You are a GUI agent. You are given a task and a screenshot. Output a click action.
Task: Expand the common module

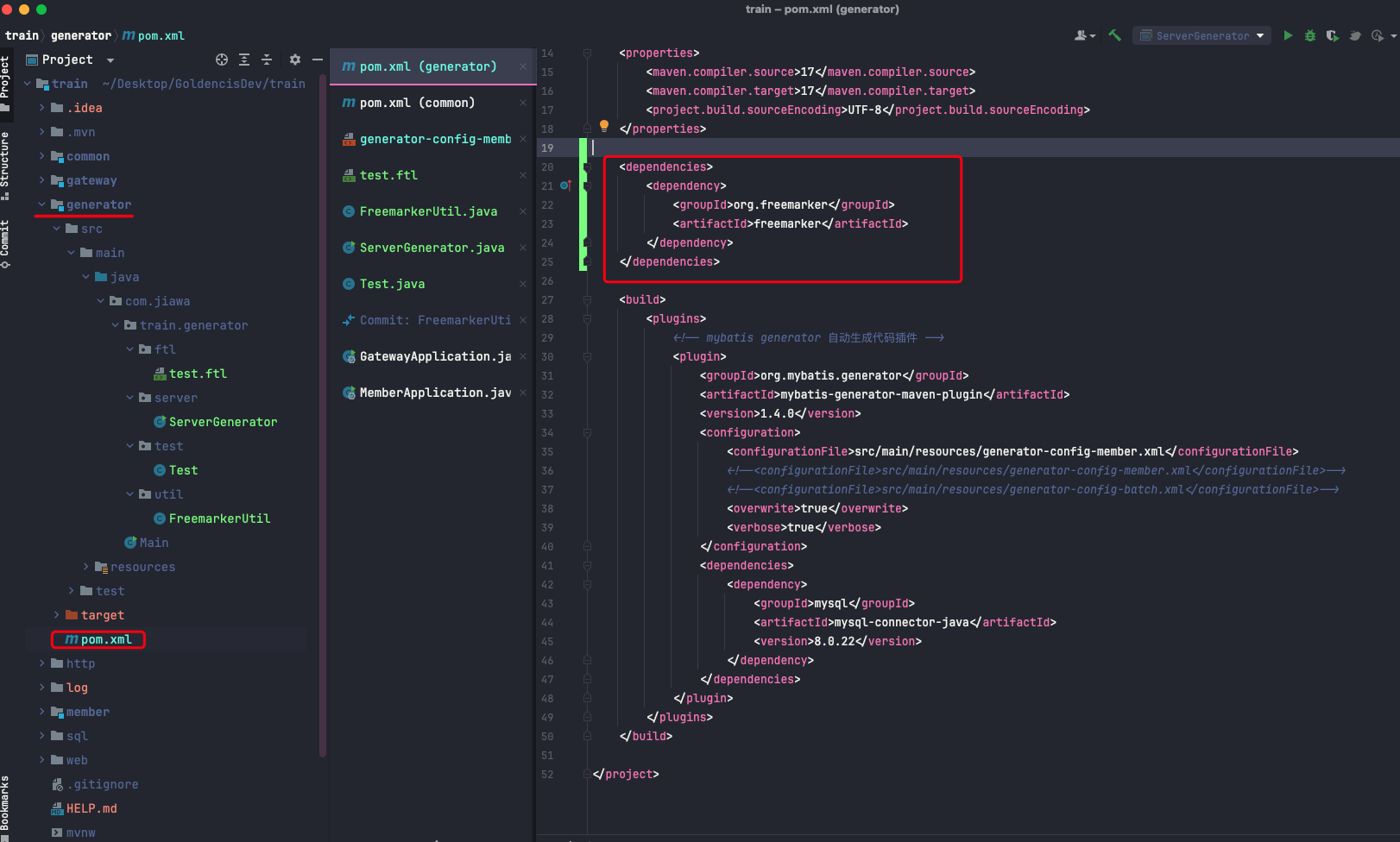pos(41,156)
